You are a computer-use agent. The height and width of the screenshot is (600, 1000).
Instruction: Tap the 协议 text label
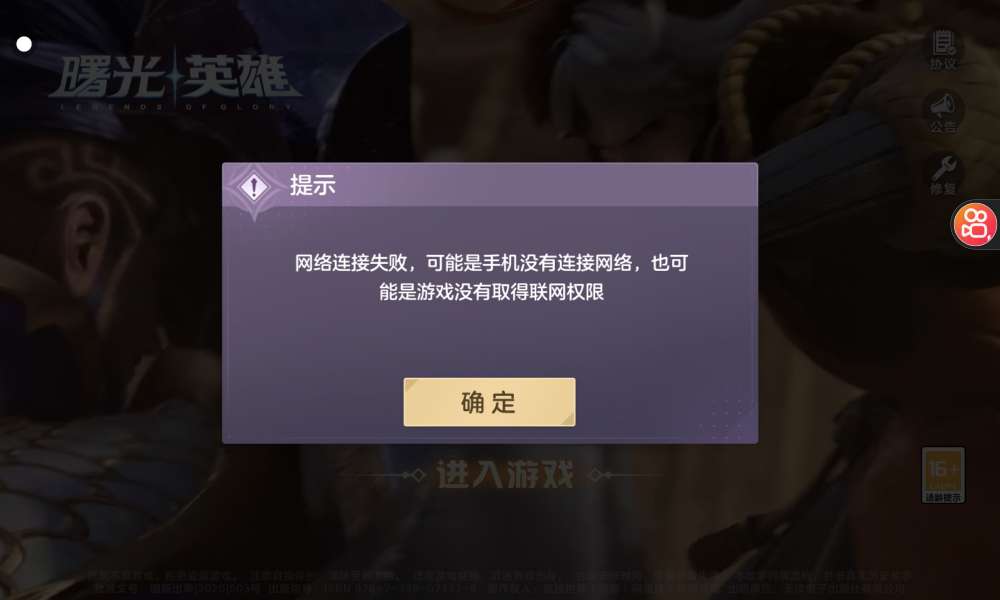[x=943, y=64]
